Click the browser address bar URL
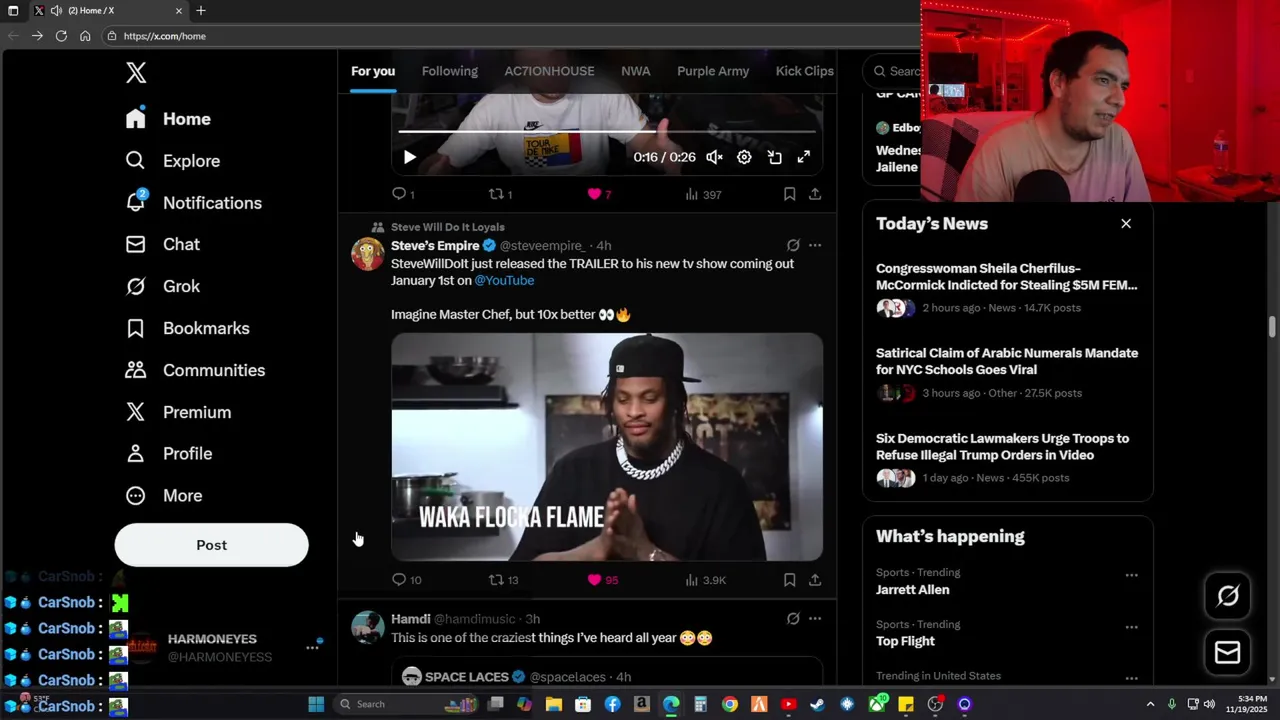The height and width of the screenshot is (720, 1280). pos(165,36)
